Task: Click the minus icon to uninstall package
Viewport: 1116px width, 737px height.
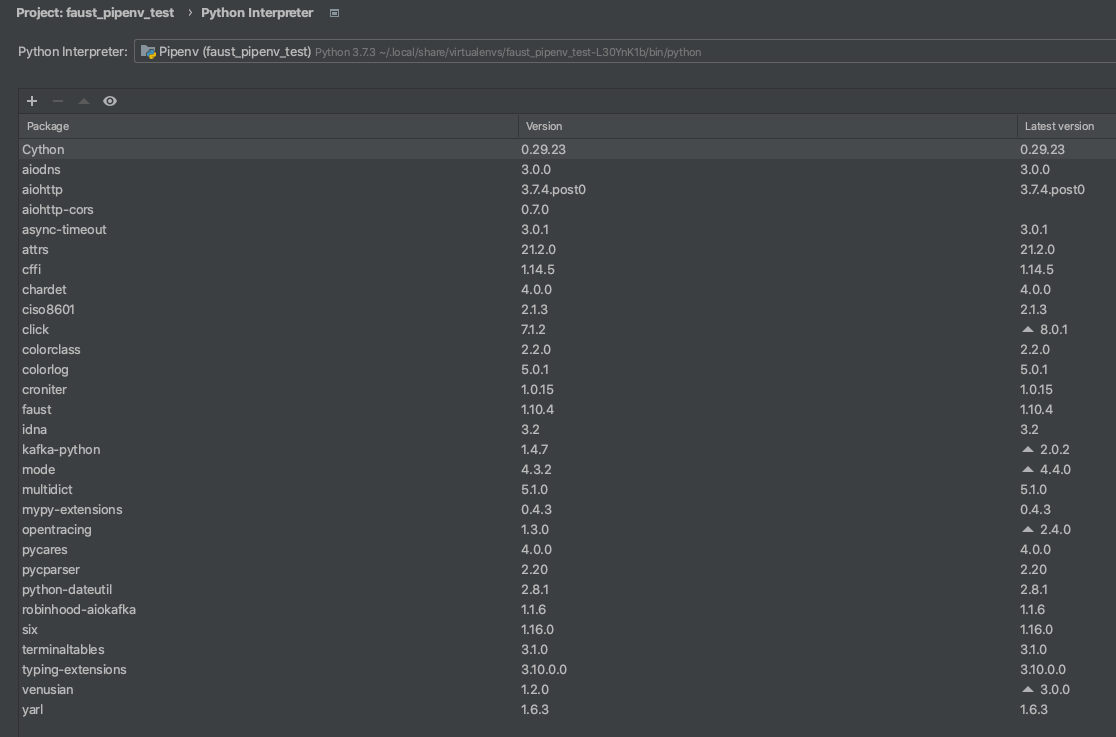Action: tap(58, 101)
